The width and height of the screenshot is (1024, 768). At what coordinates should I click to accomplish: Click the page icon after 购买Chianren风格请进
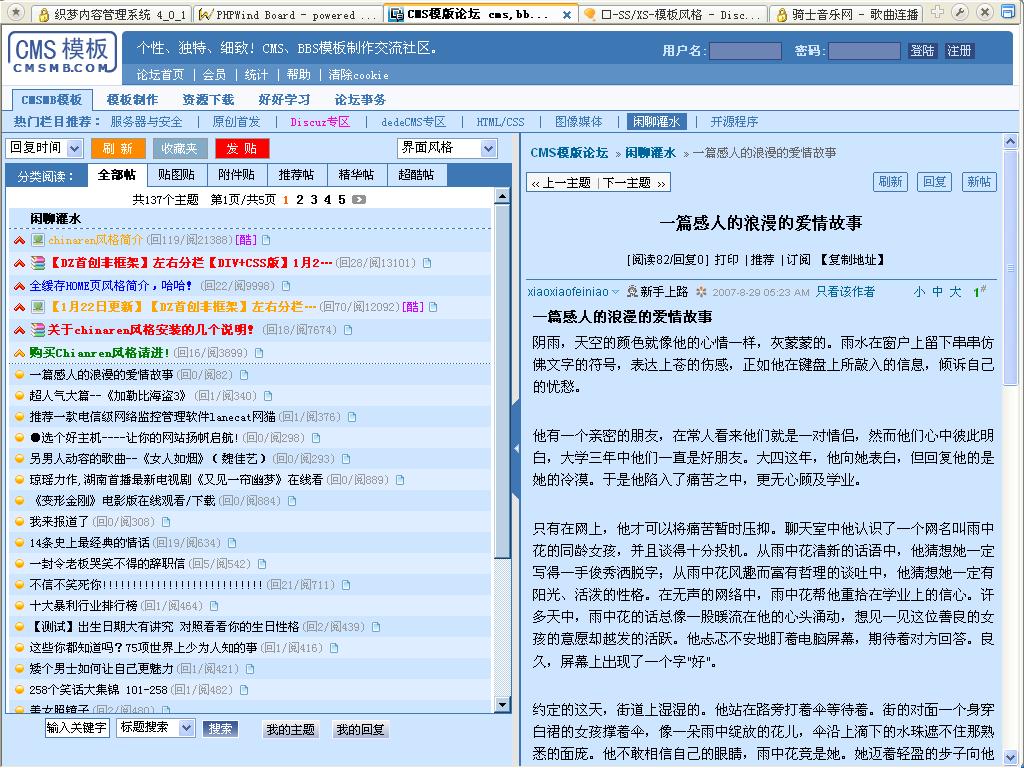pyautogui.click(x=259, y=353)
